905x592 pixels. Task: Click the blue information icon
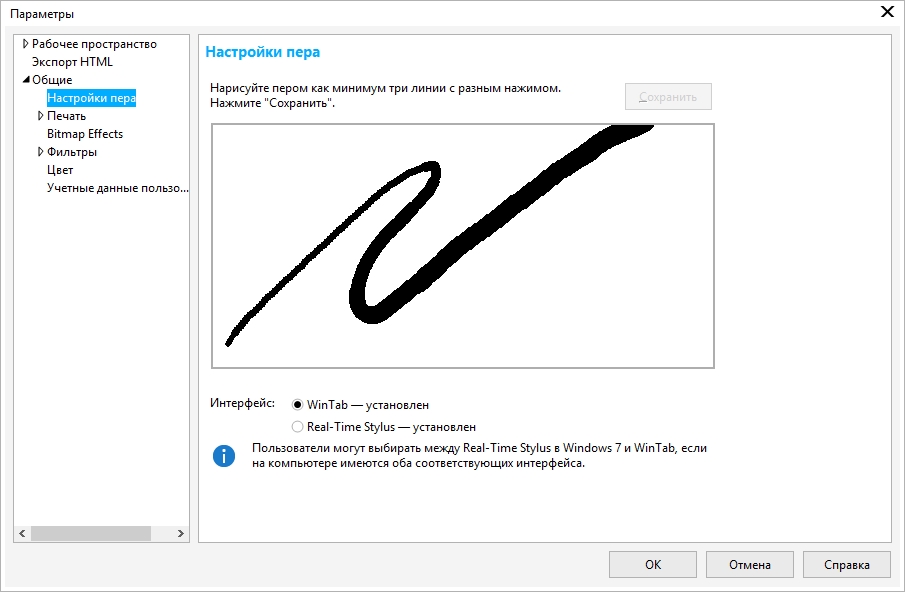(224, 456)
